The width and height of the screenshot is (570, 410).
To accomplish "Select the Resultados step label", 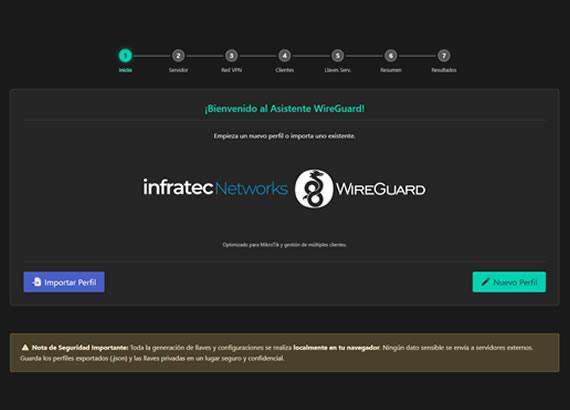I will coord(444,70).
